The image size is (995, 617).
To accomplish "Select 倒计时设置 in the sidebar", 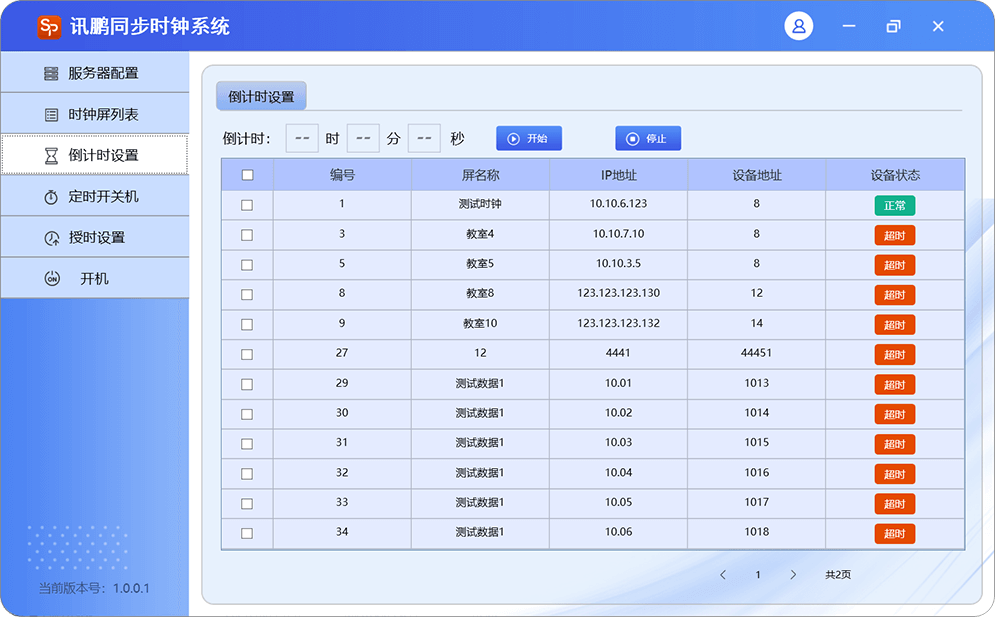I will pos(95,154).
